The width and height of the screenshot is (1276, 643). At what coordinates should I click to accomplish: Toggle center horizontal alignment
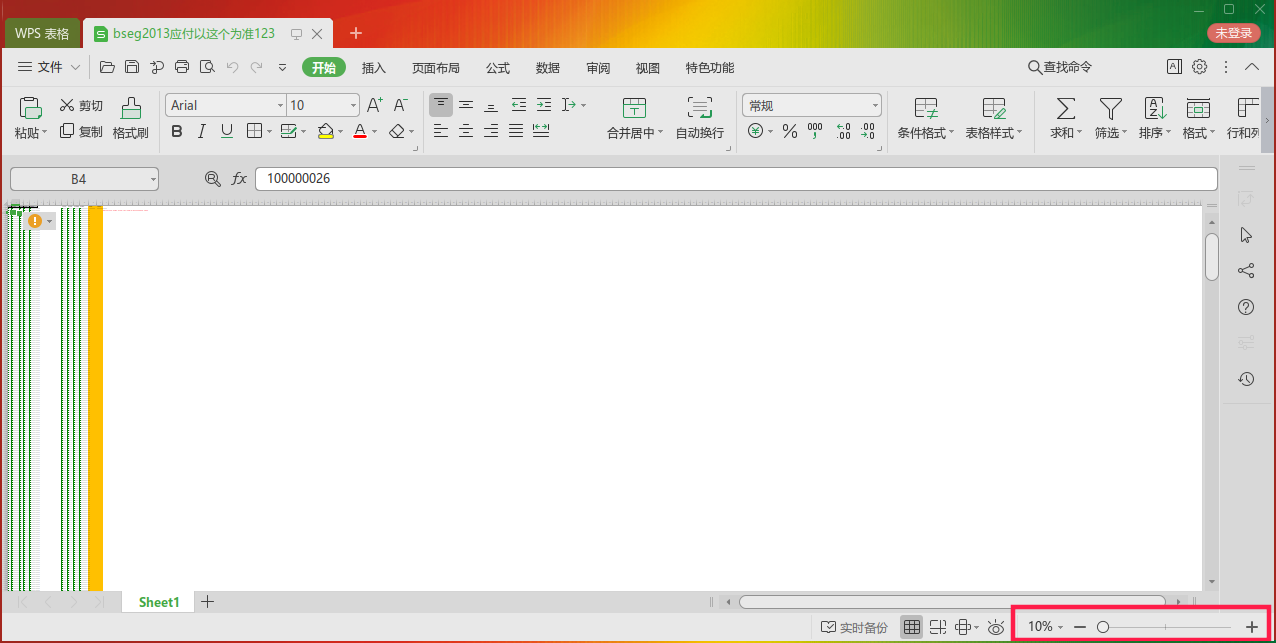tap(466, 131)
